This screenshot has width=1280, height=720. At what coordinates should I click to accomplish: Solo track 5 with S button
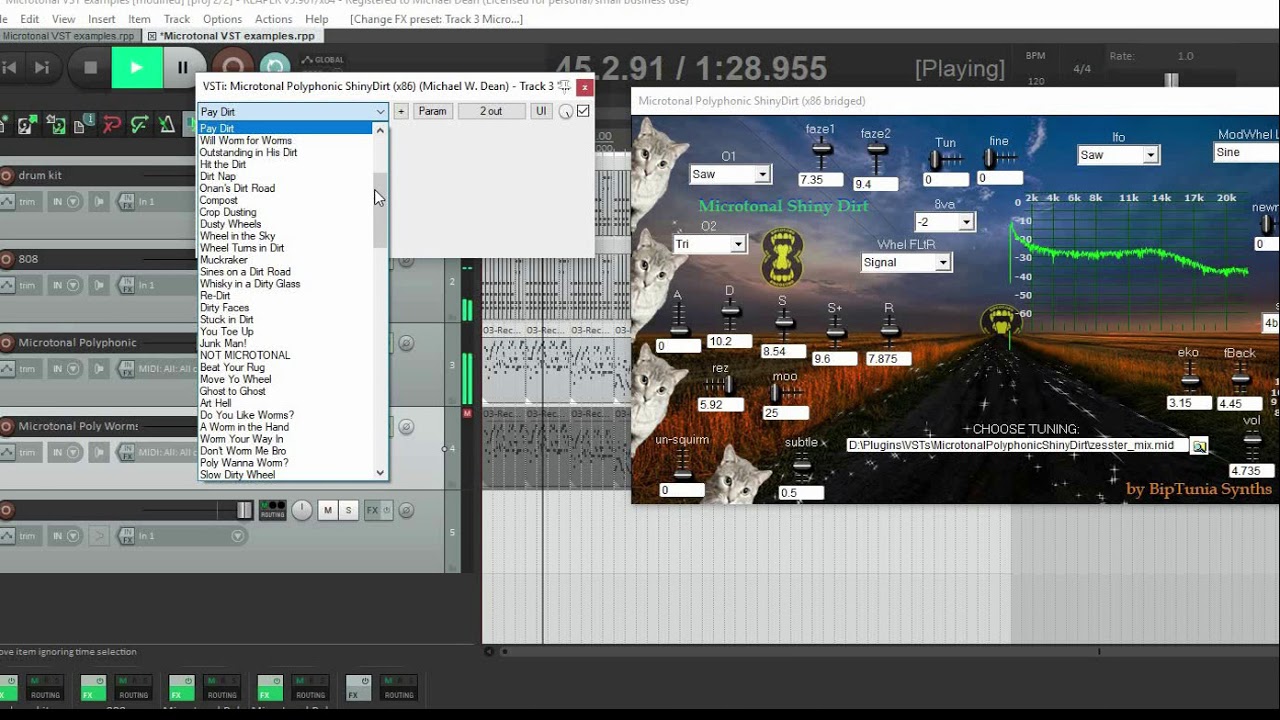pos(348,510)
